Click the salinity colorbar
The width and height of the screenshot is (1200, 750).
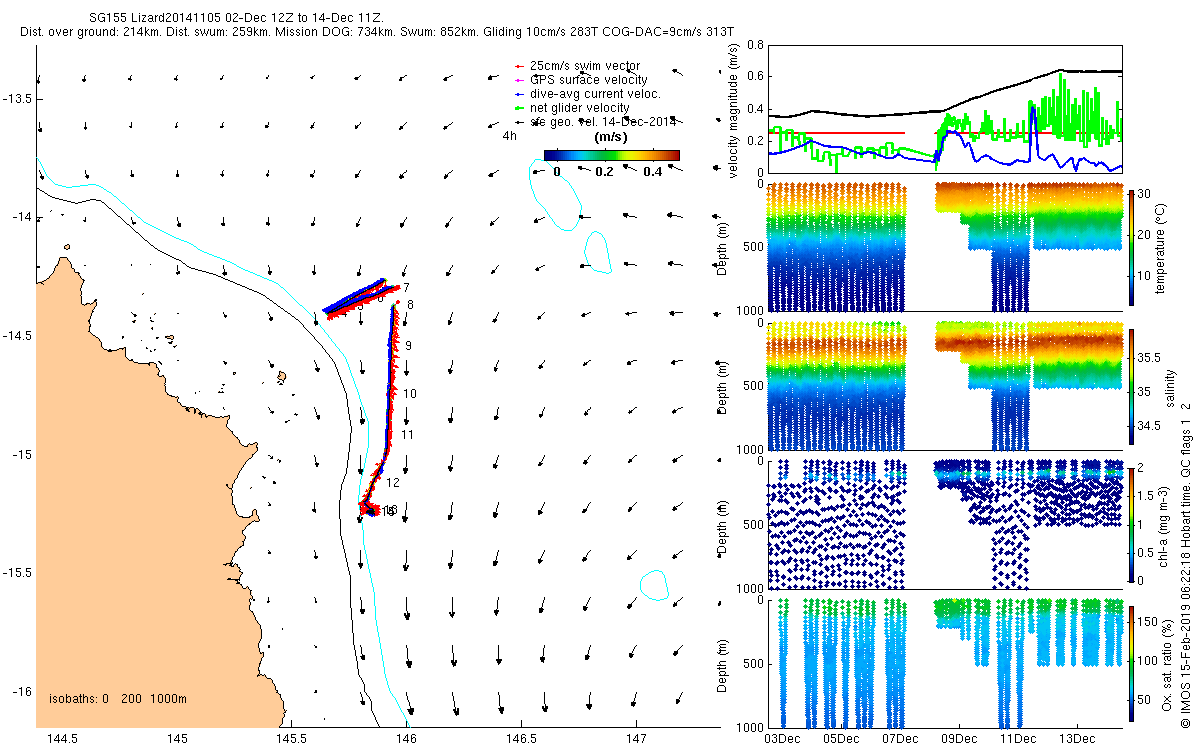pyautogui.click(x=1132, y=388)
